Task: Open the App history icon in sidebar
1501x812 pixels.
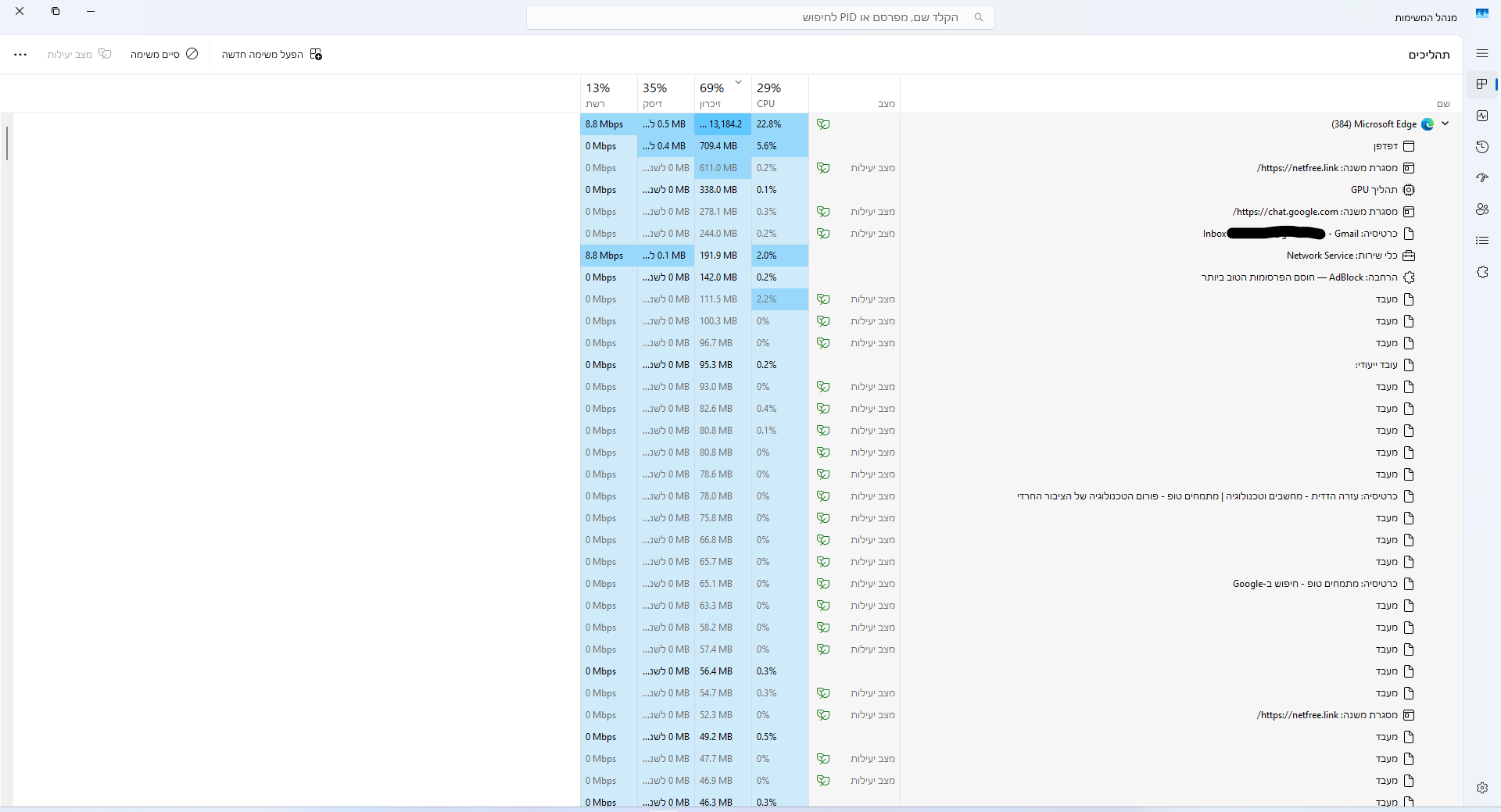Action: pos(1481,147)
